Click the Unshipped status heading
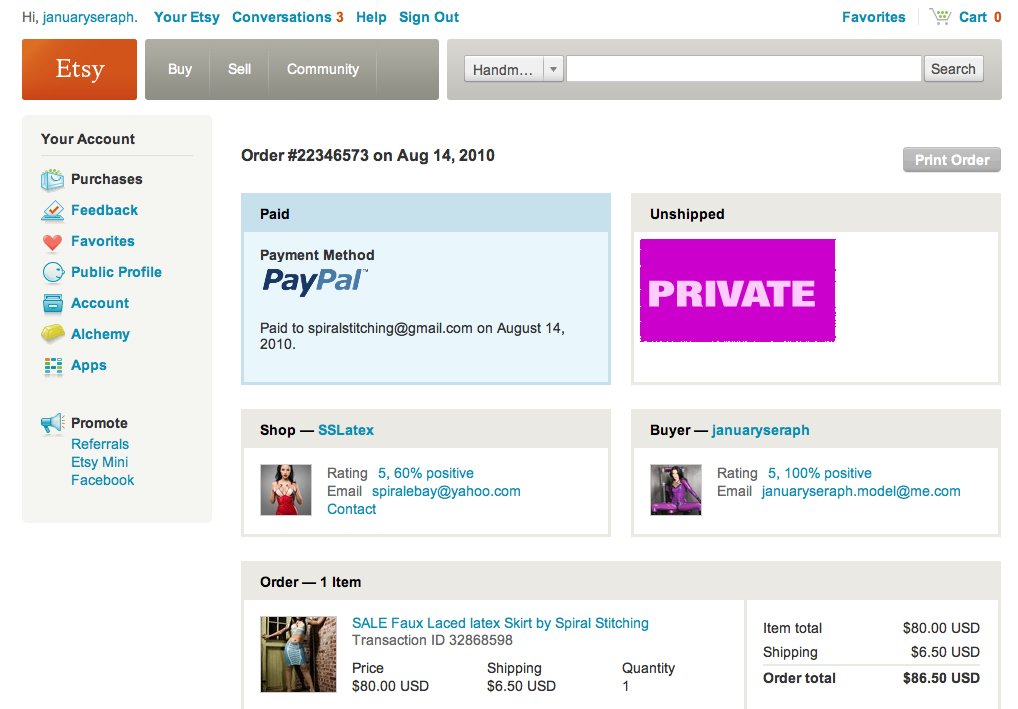Image resolution: width=1018 pixels, height=709 pixels. (x=687, y=214)
